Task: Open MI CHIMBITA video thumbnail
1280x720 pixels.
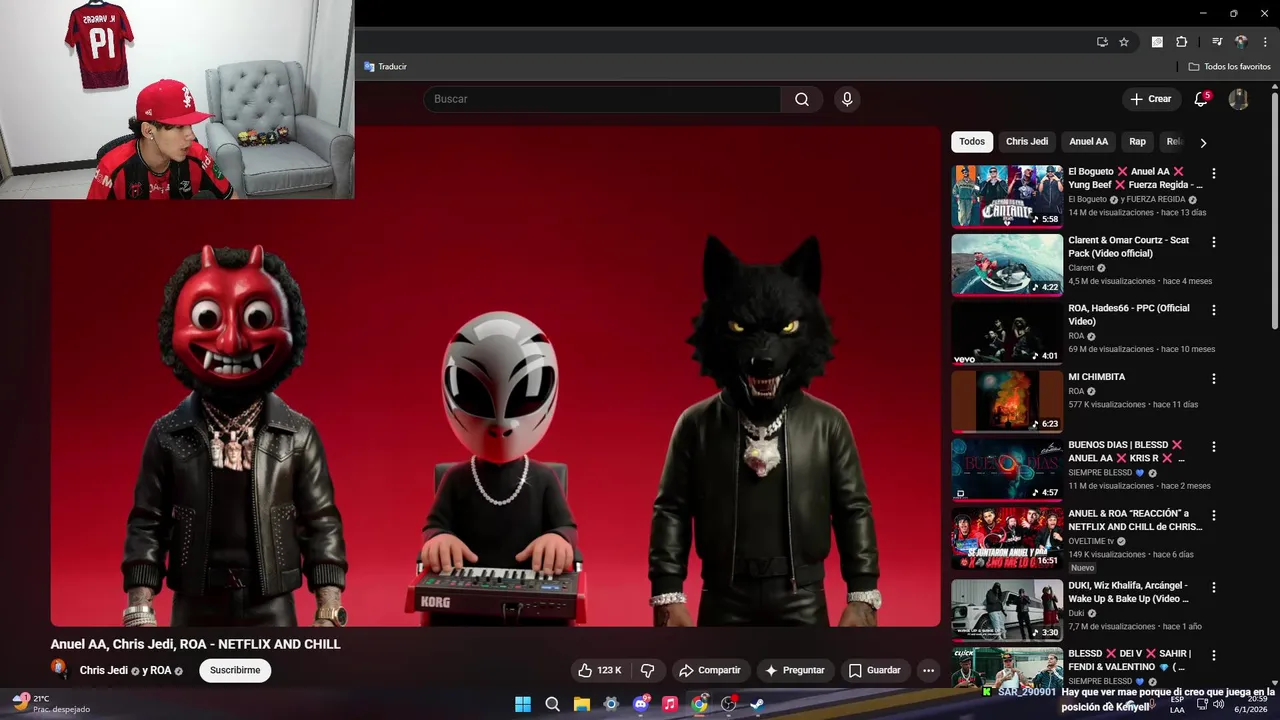Action: click(x=1007, y=402)
